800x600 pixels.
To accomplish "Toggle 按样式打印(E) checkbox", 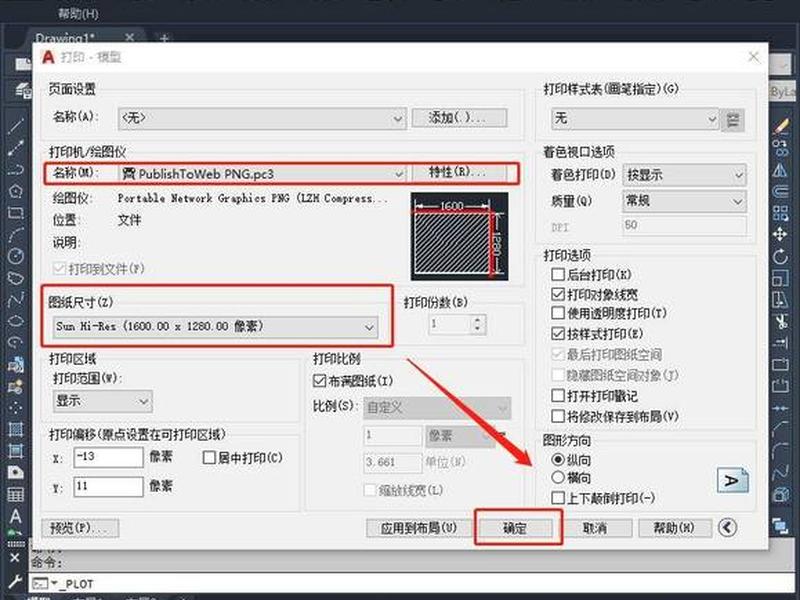I will [558, 334].
